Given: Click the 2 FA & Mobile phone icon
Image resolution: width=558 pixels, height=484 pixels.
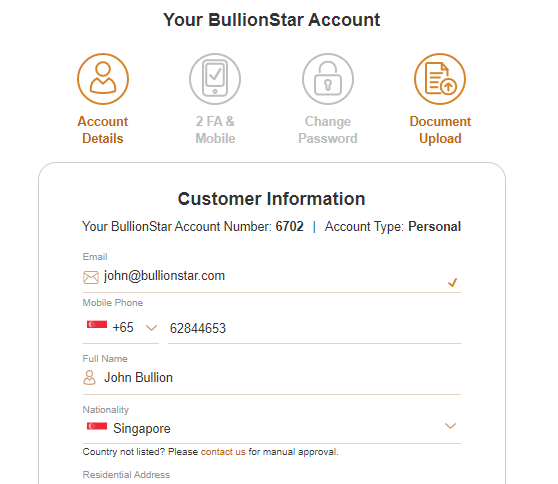Looking at the screenshot, I should pos(215,79).
